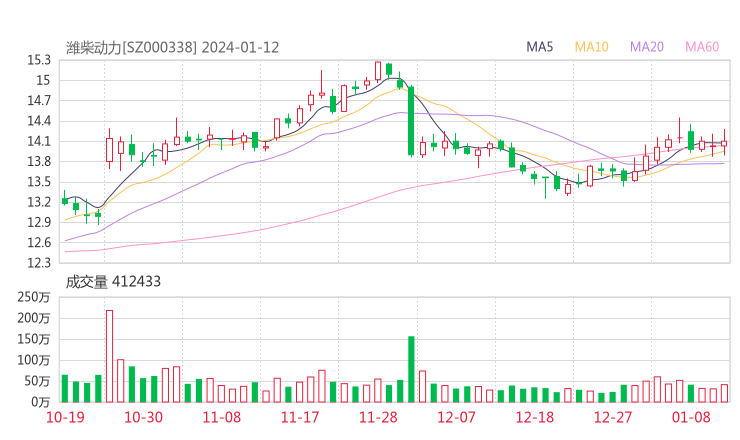
Task: Click the MA60 legend label
Action: [x=702, y=47]
